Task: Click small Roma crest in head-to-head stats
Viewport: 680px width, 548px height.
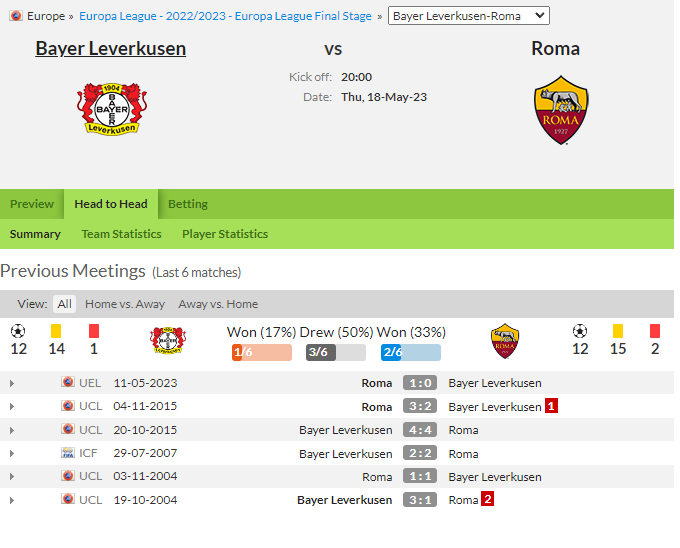Action: click(x=505, y=341)
